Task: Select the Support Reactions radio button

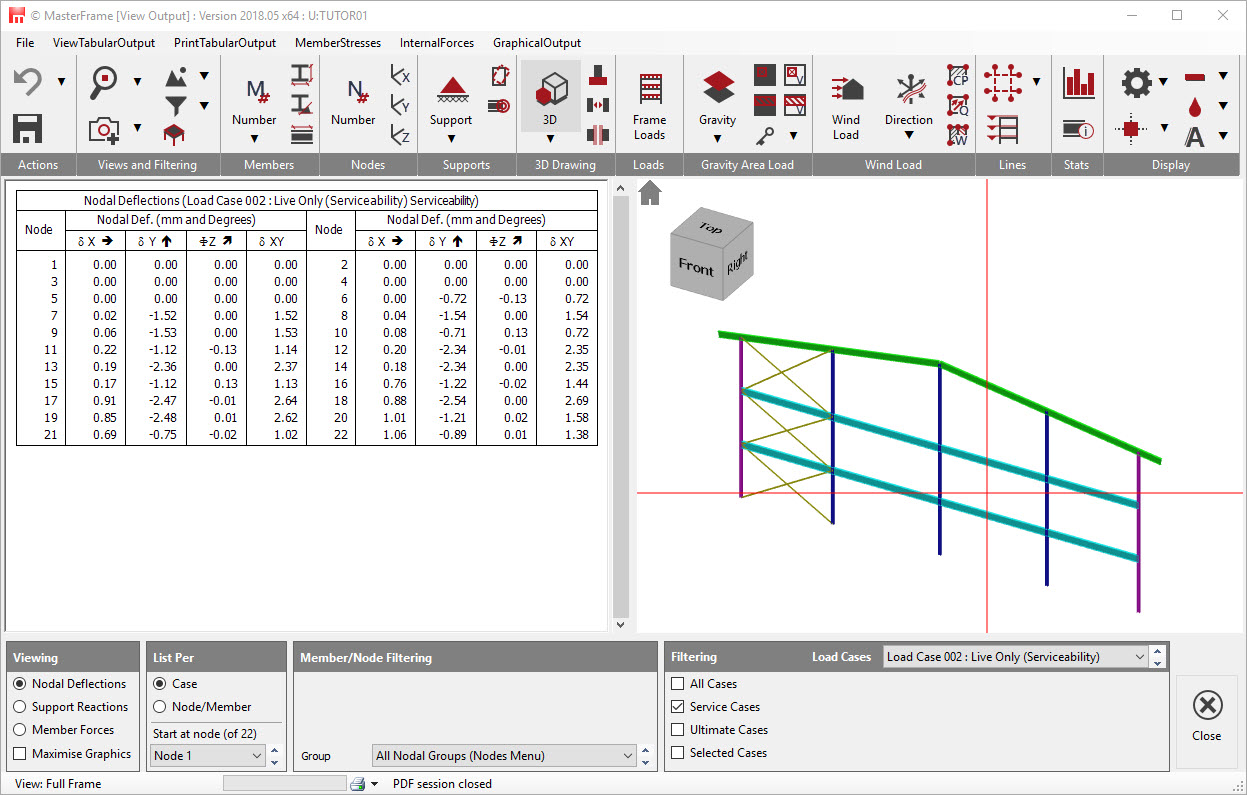Action: coord(21,707)
